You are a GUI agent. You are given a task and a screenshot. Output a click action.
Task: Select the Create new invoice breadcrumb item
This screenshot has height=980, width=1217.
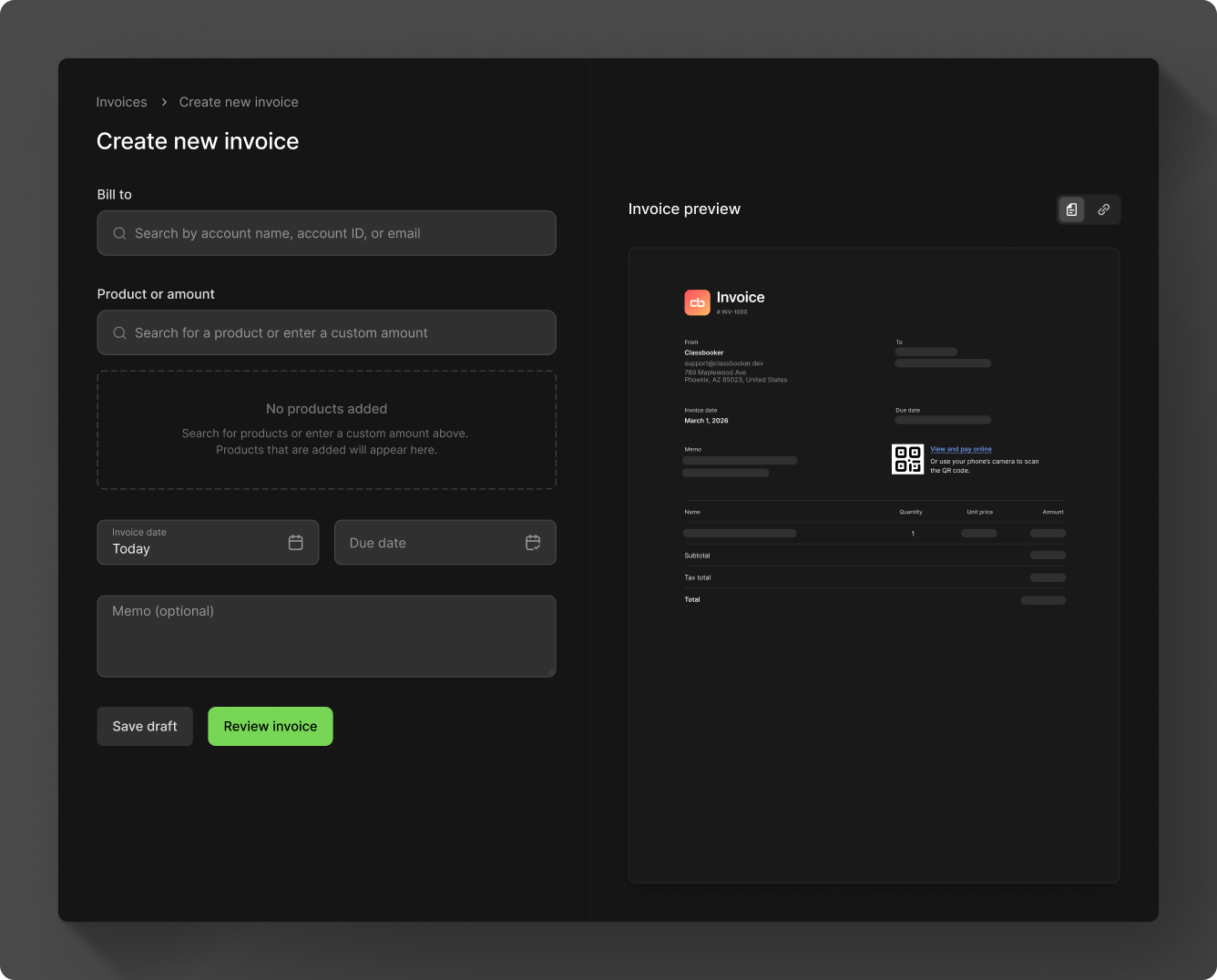click(x=239, y=102)
